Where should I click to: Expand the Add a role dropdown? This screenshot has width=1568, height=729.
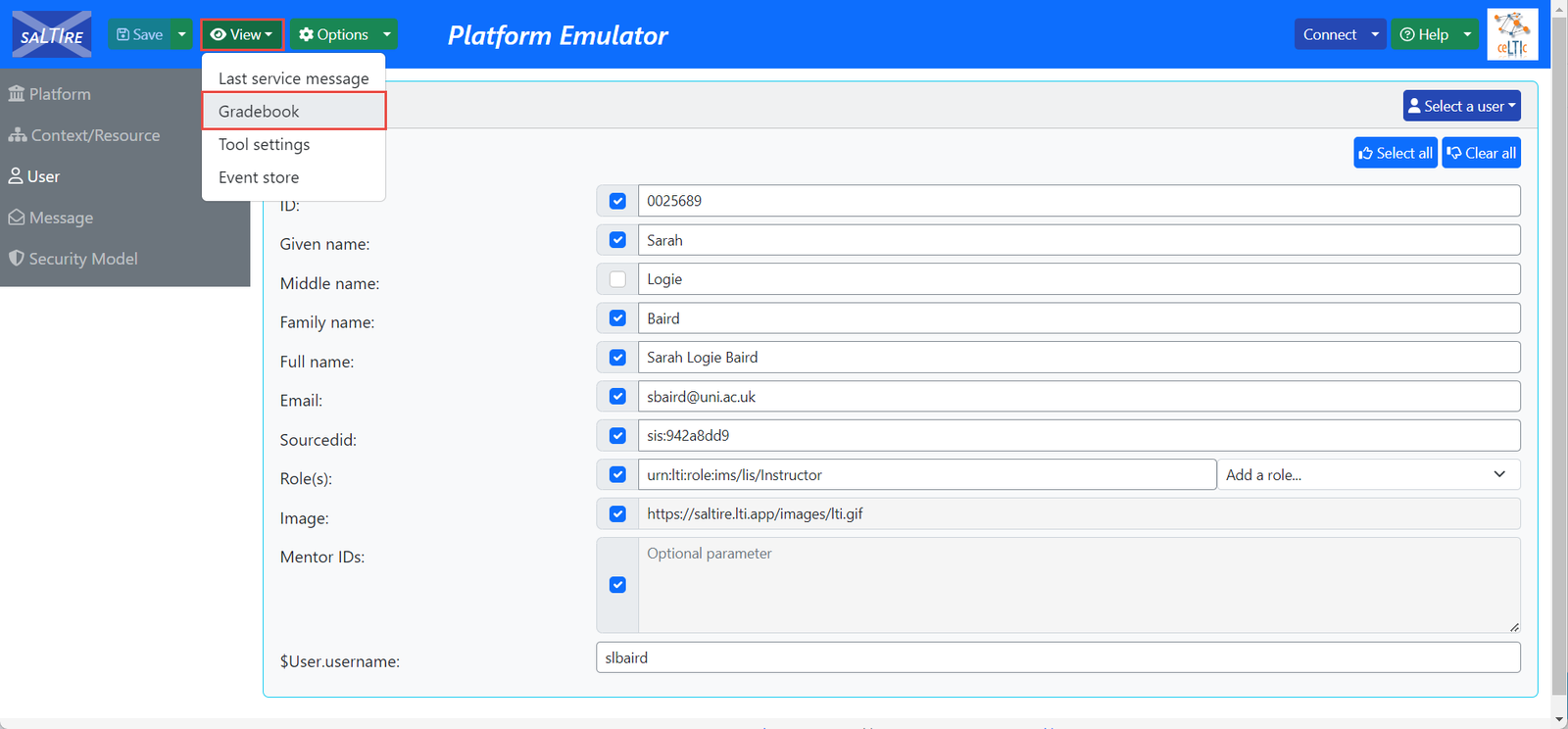click(x=1368, y=475)
